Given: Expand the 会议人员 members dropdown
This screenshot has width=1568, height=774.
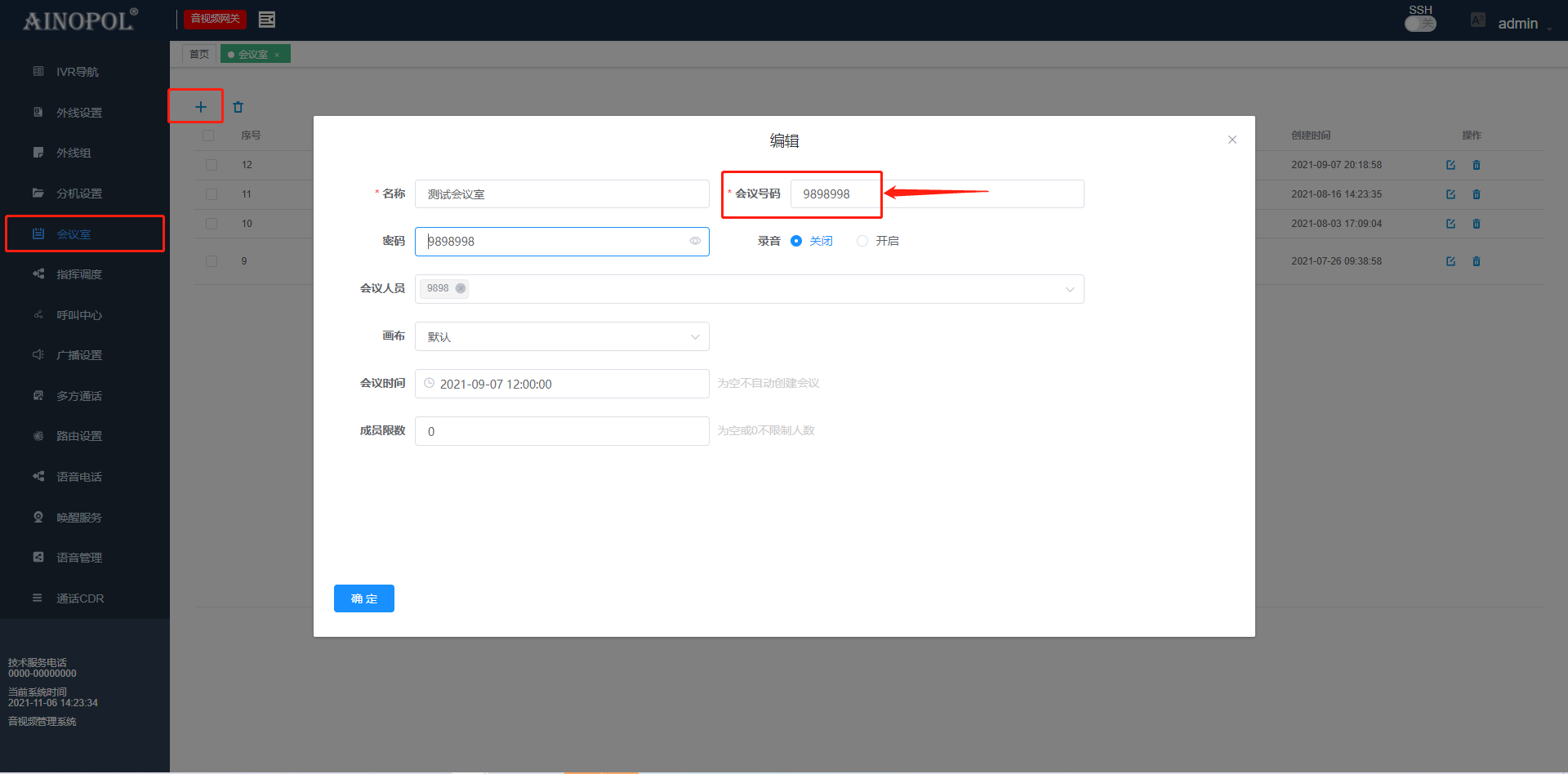Looking at the screenshot, I should (x=1069, y=289).
